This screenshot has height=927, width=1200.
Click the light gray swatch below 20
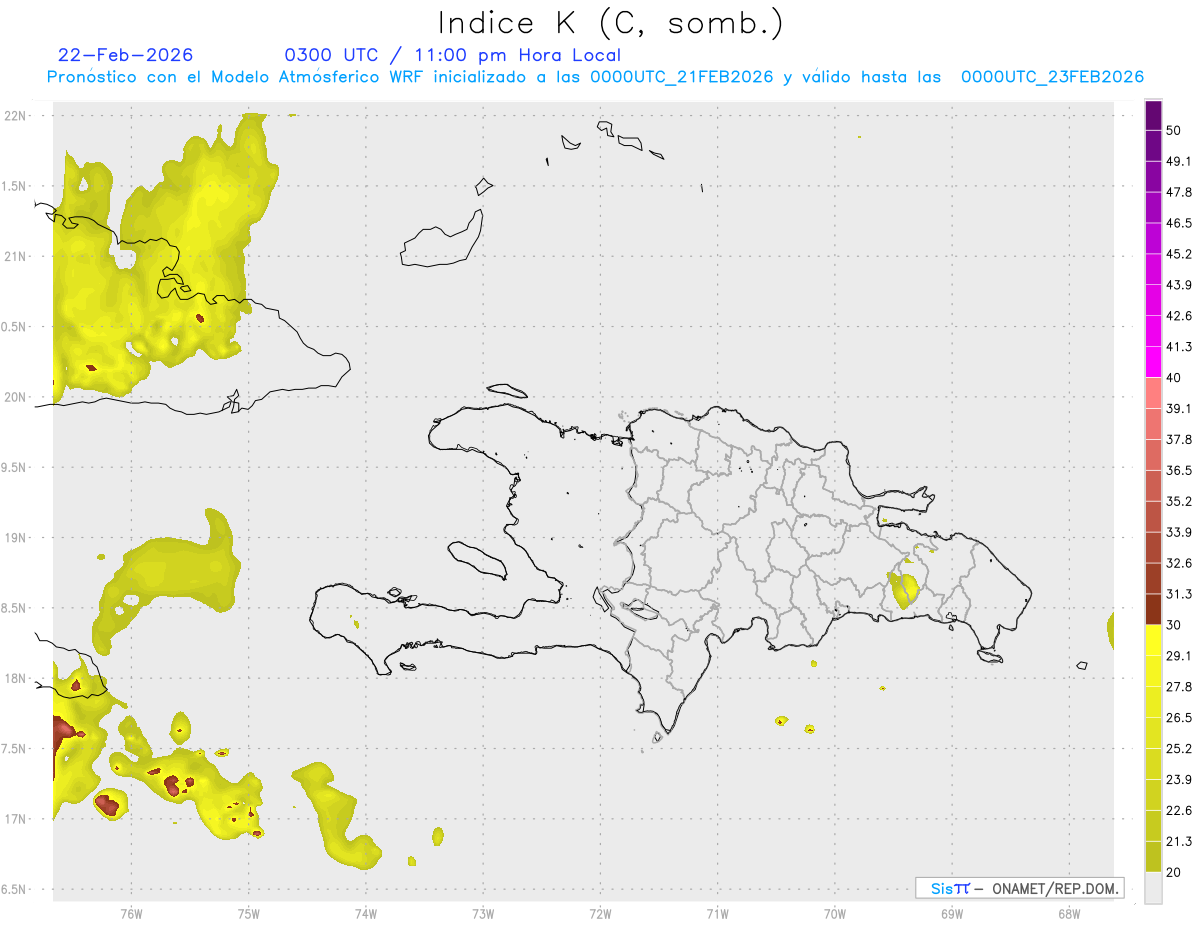click(x=1153, y=888)
